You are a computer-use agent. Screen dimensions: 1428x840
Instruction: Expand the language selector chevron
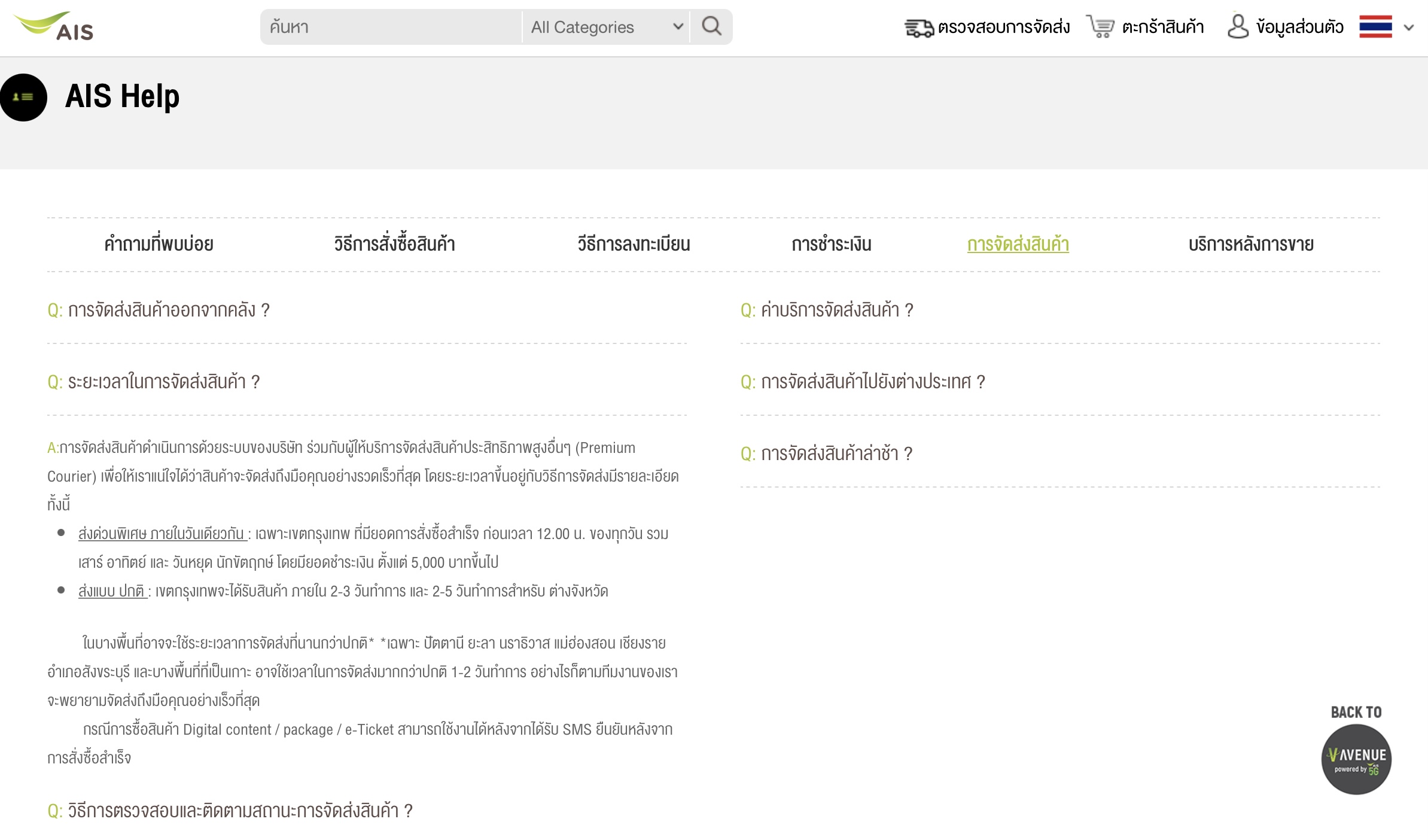(x=1409, y=28)
